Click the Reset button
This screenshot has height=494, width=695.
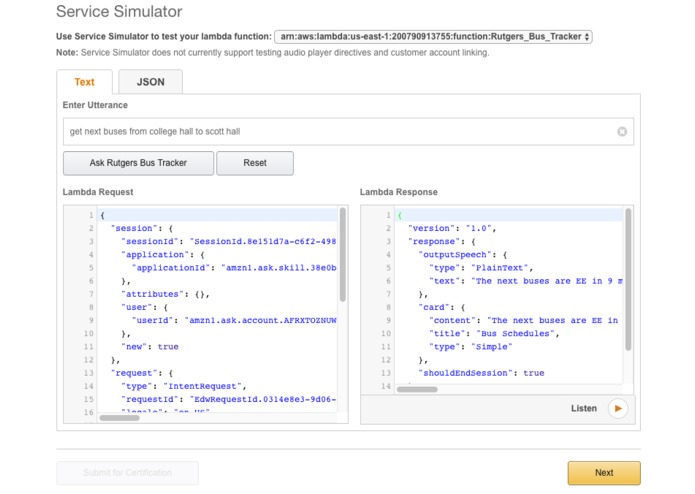click(x=254, y=163)
